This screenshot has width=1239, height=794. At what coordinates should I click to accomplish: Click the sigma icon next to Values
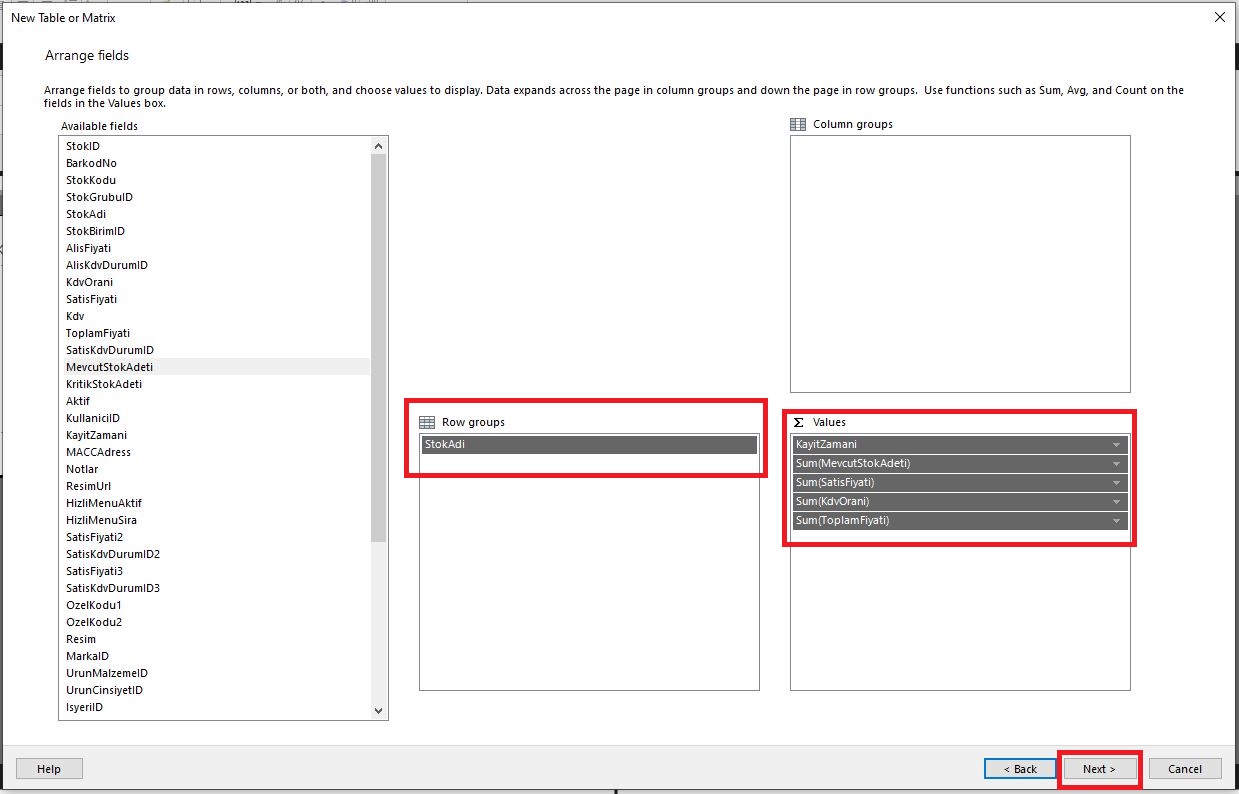pos(799,421)
